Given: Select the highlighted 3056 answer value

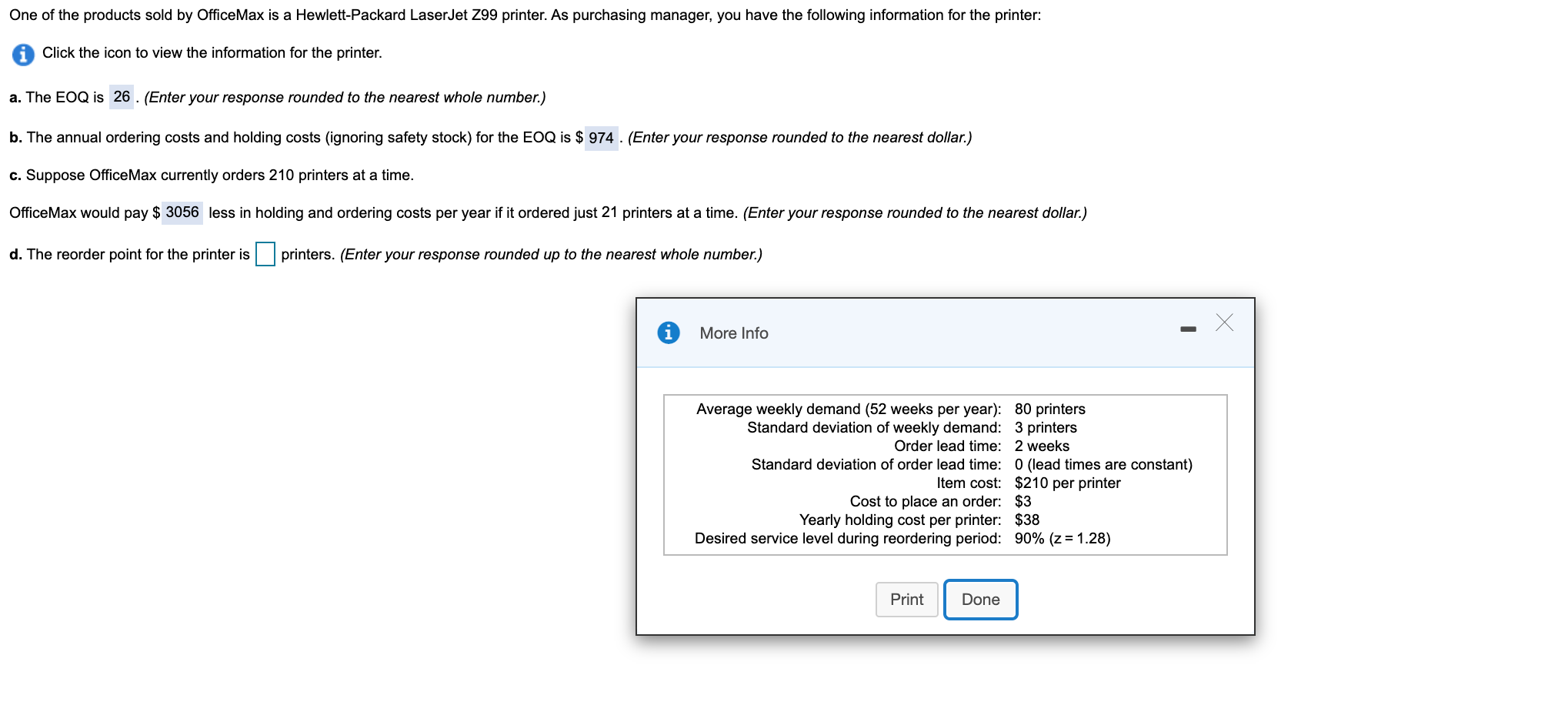Looking at the screenshot, I should (182, 213).
